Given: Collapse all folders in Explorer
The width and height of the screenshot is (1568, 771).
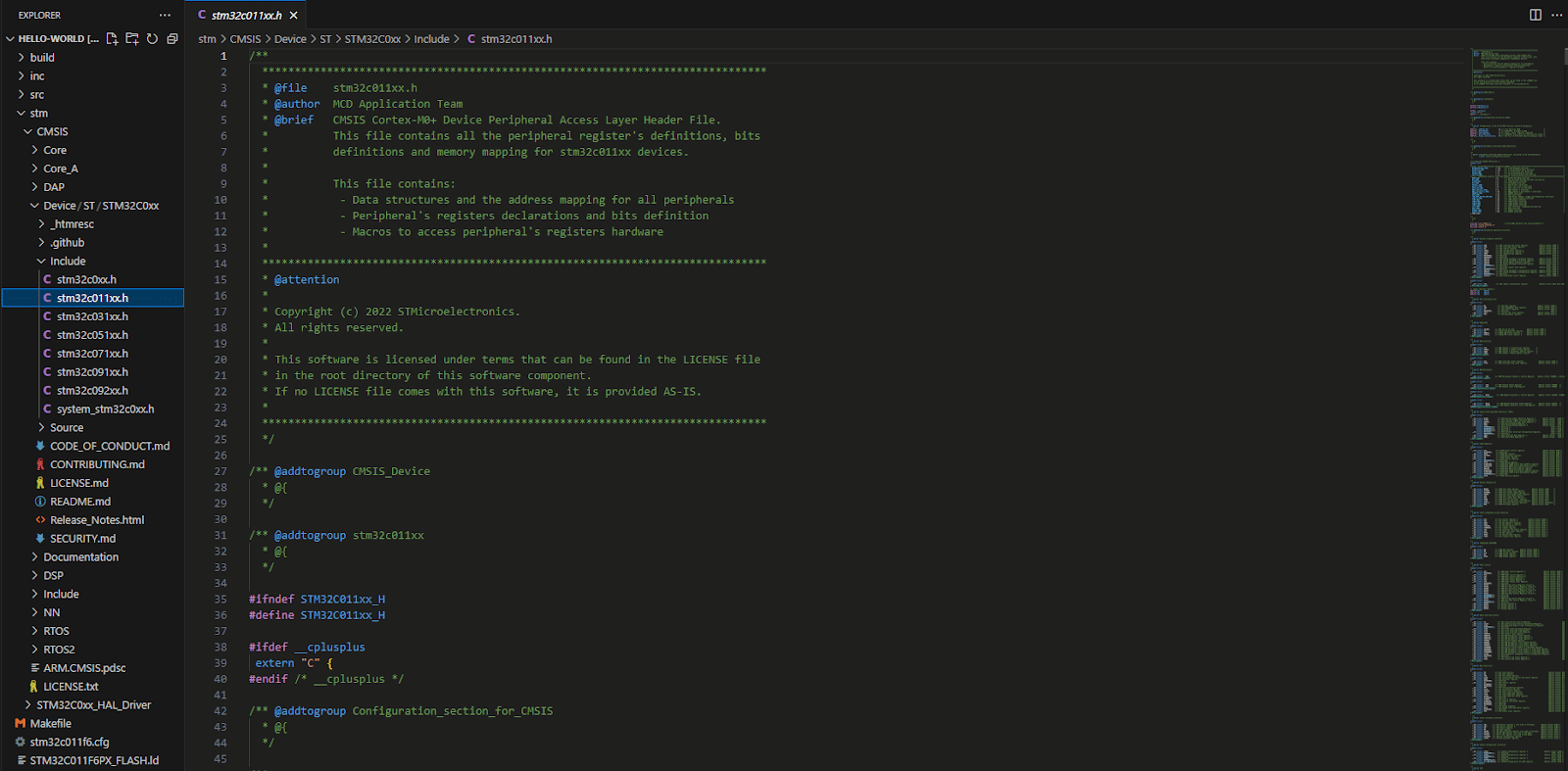Looking at the screenshot, I should click(x=172, y=39).
